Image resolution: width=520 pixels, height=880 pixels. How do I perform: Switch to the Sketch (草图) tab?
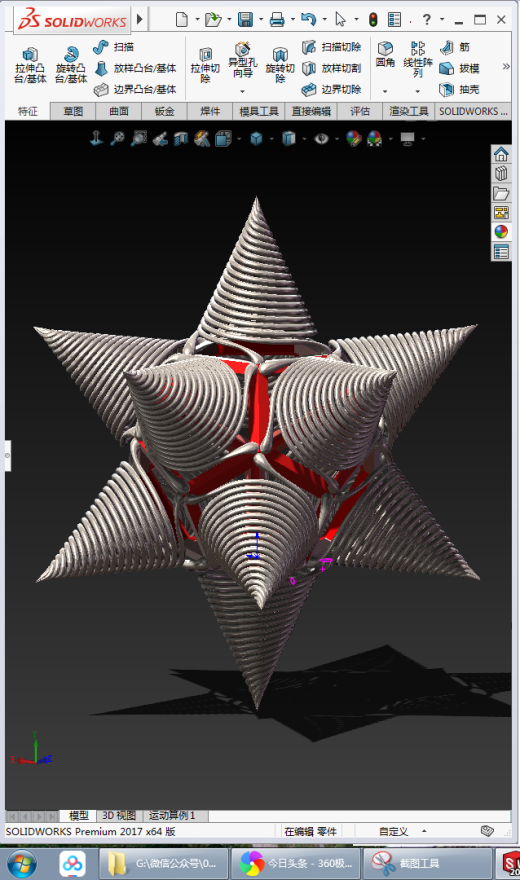73,111
